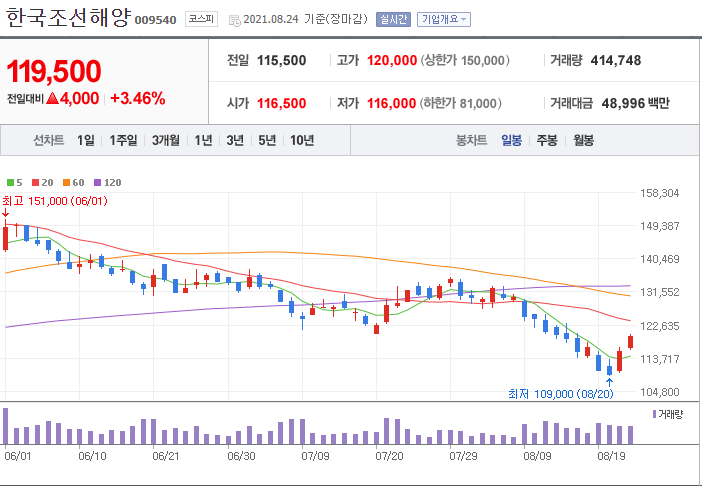Viewport: 702px width, 486px height.
Task: Click the 104,800 price axis label
Action: point(660,392)
